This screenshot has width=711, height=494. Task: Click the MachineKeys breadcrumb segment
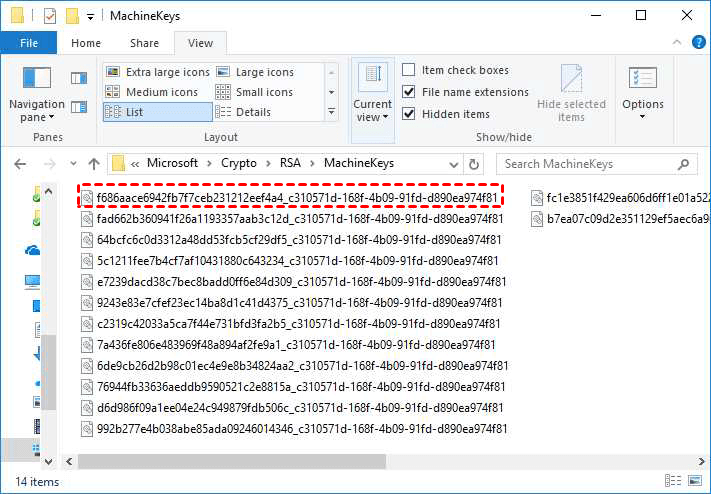359,163
